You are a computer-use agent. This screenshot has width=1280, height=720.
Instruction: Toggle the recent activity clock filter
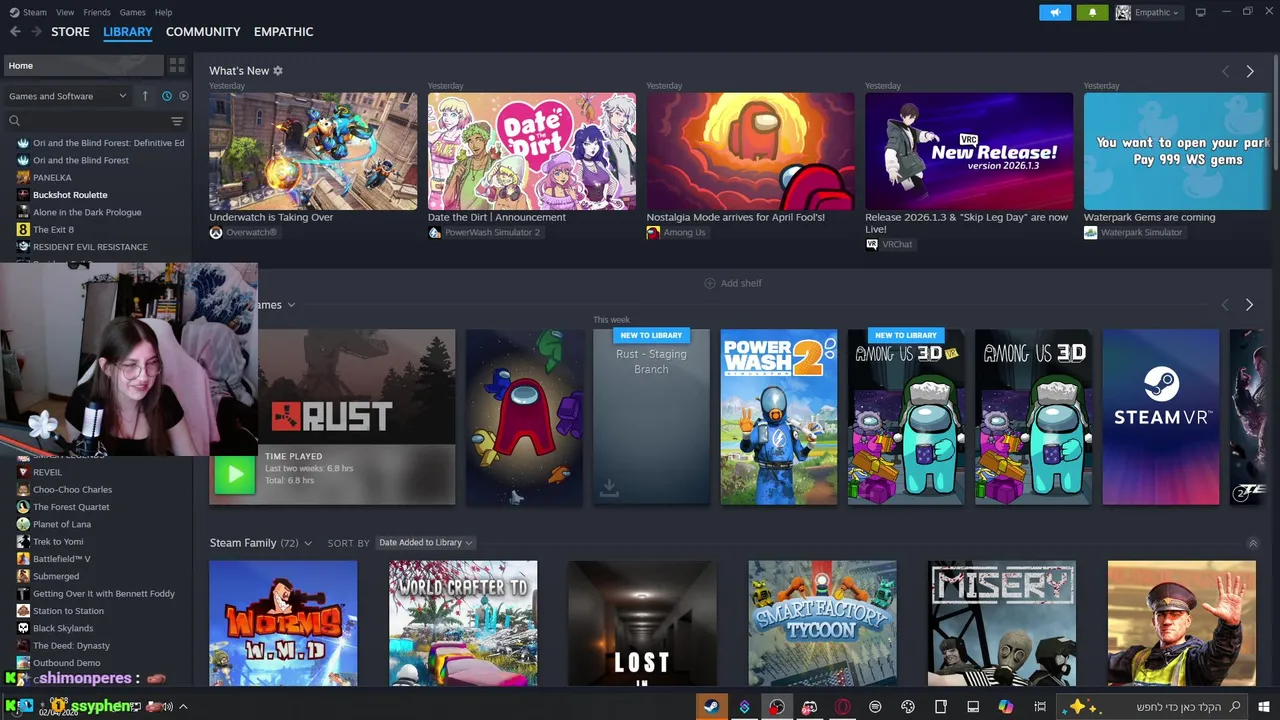click(x=167, y=96)
